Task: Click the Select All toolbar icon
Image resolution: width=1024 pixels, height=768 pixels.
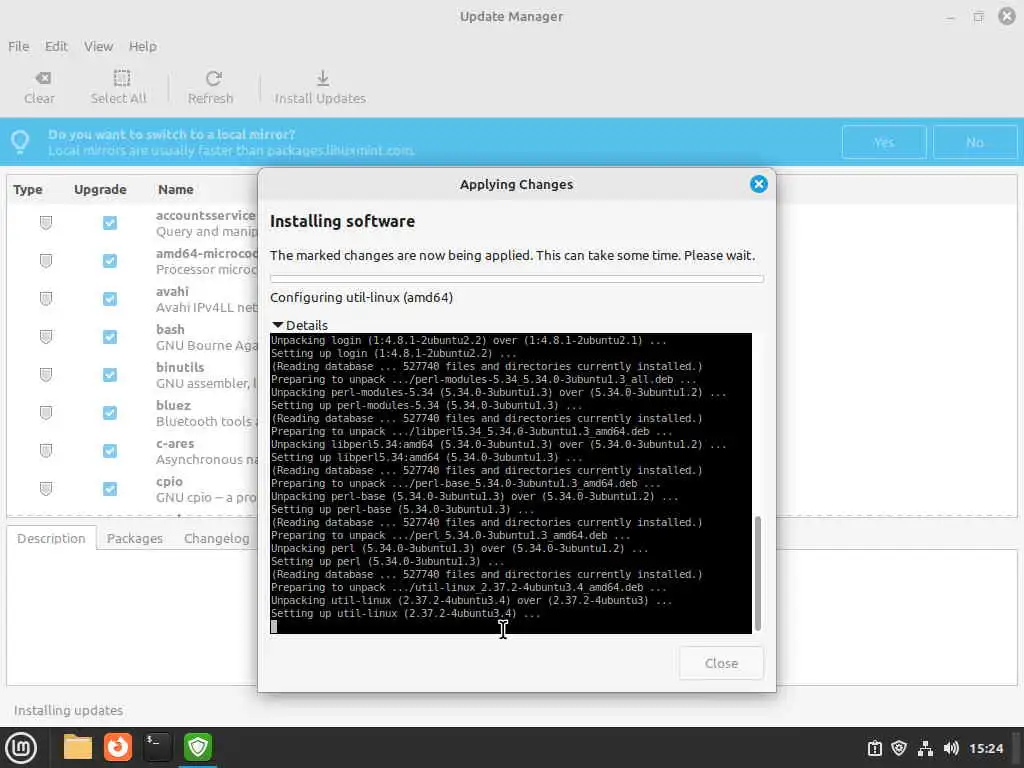Action: click(121, 78)
